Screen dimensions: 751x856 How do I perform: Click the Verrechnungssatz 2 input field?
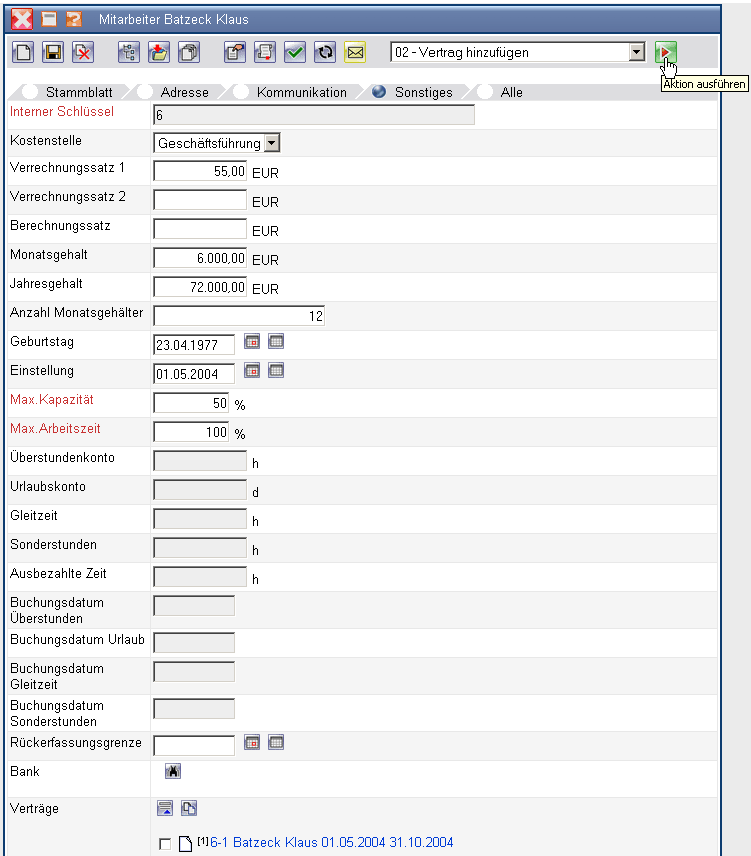[200, 200]
